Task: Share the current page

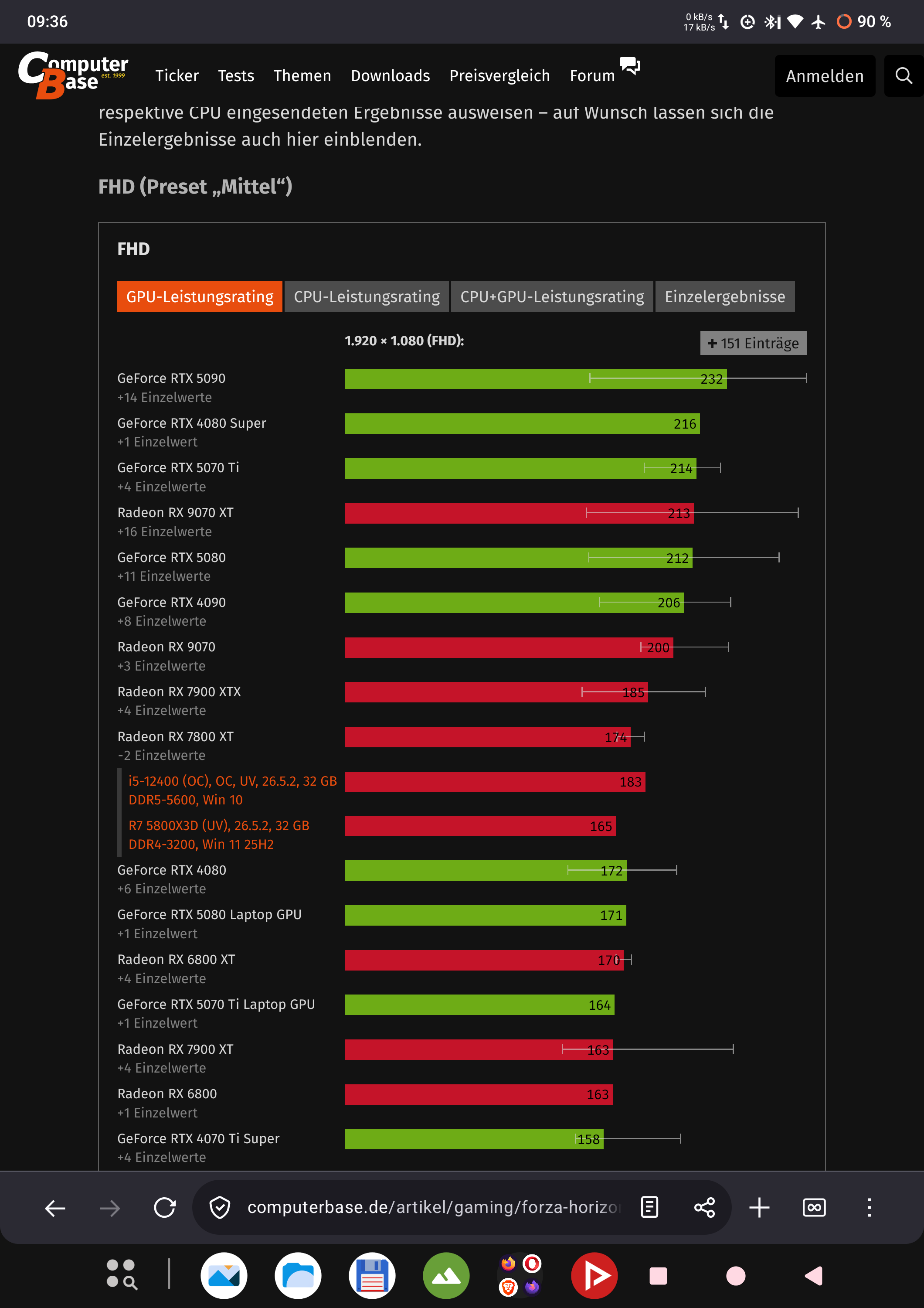Action: click(705, 1207)
